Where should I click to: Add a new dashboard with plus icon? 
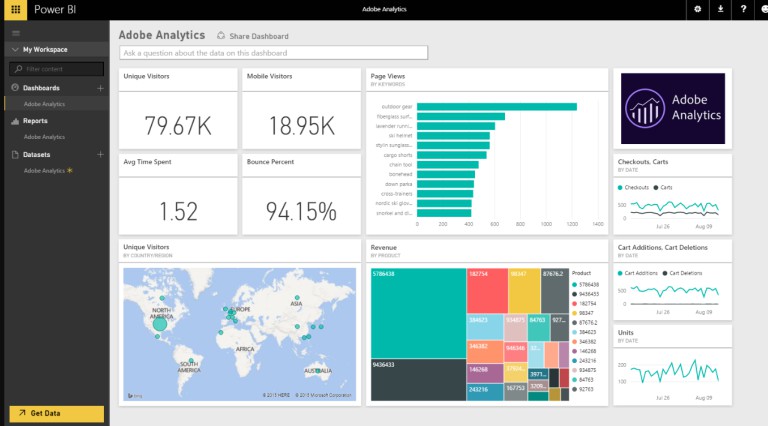[x=100, y=88]
